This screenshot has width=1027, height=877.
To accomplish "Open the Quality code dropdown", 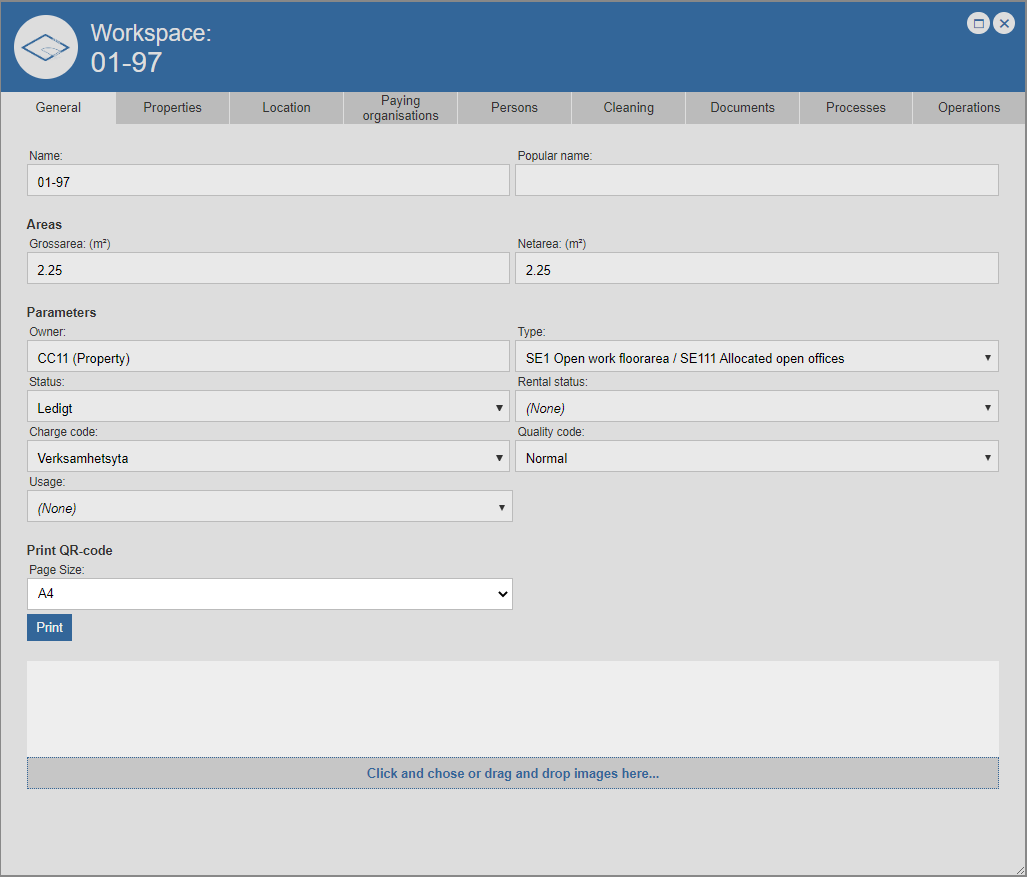I will pyautogui.click(x=756, y=457).
